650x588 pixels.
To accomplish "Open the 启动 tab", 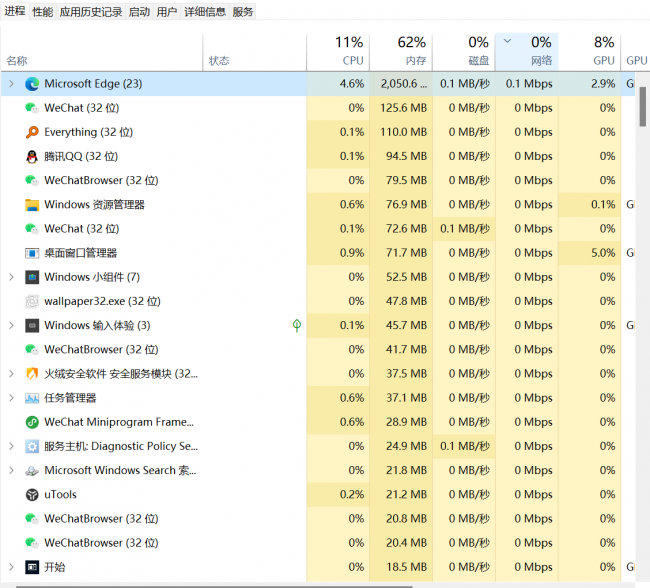I will point(139,12).
